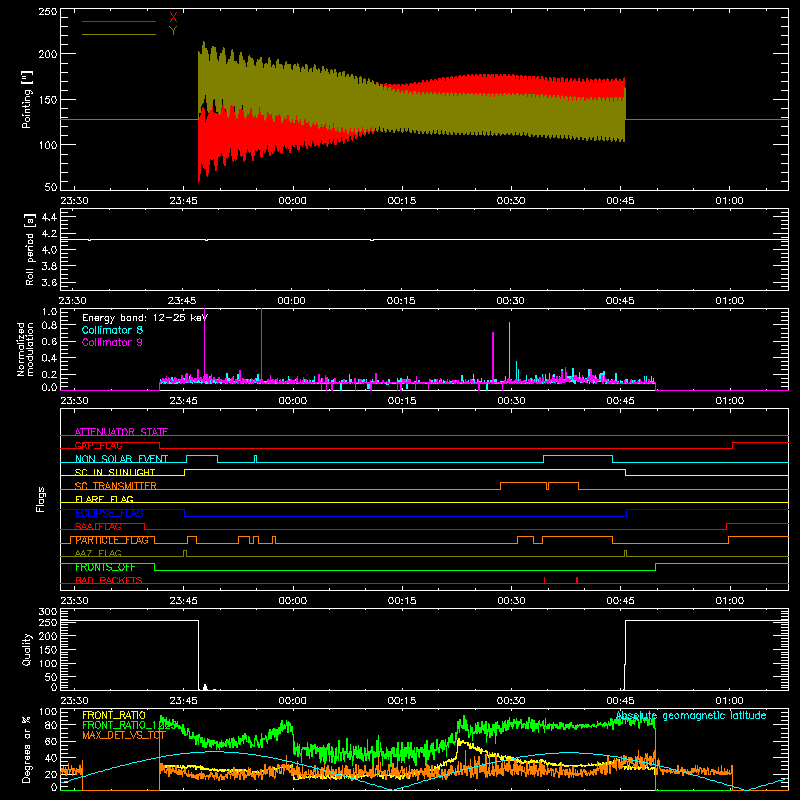Image resolution: width=800 pixels, height=800 pixels.
Task: Click the BAD_PACKETS flag label
Action: [x=109, y=580]
